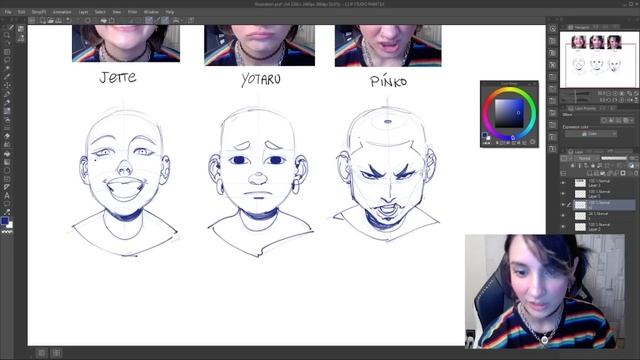Pick a shade in the color wheel square
Image resolution: width=640 pixels, height=360 pixels.
509,113
